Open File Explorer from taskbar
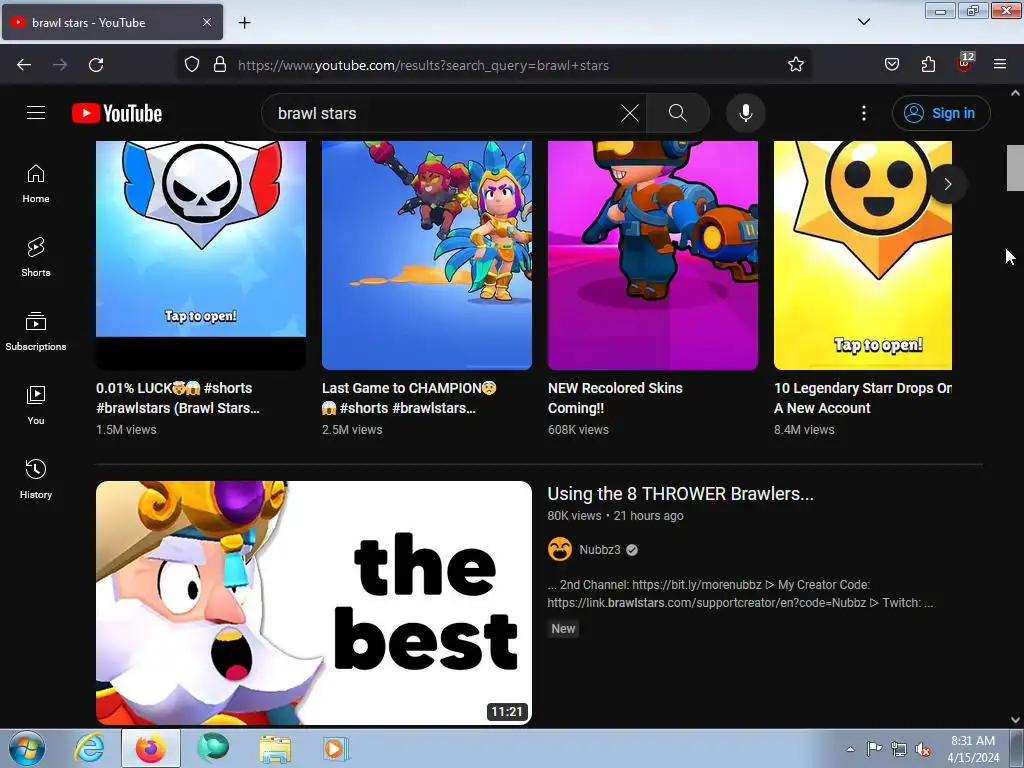Screen dimensions: 1024x768 pos(275,748)
